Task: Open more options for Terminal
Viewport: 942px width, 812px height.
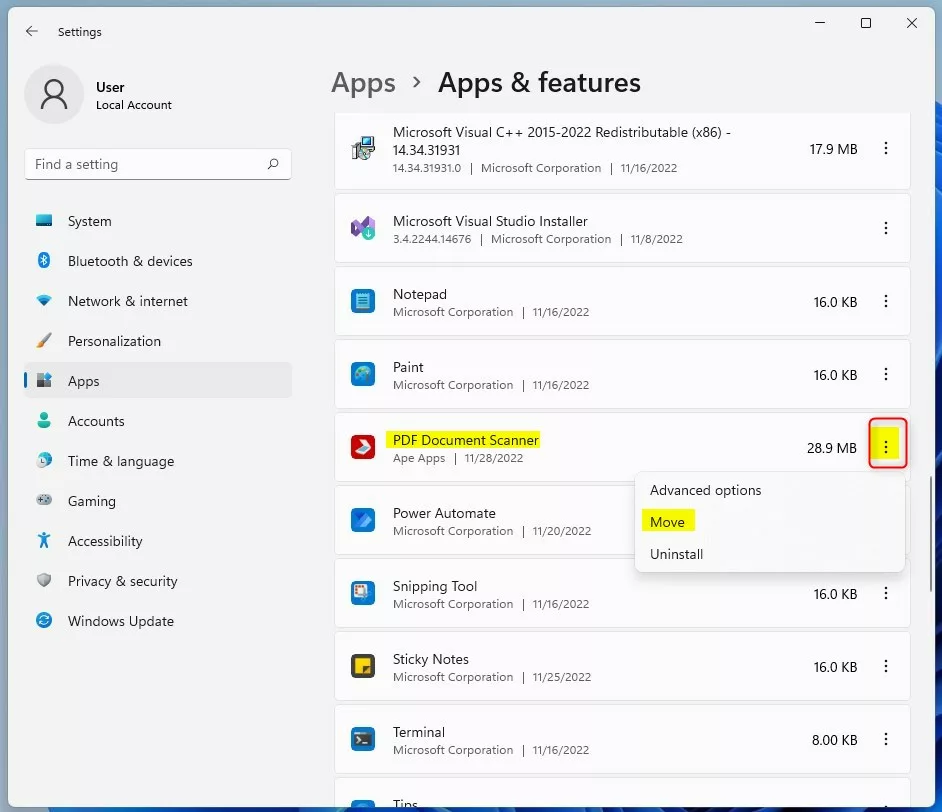Action: coord(886,739)
